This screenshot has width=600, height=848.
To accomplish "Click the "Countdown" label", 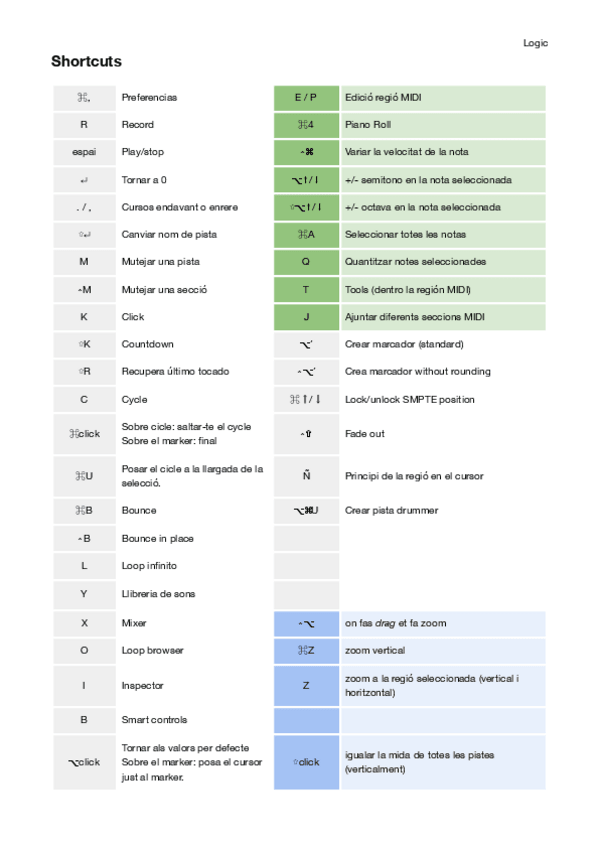I will click(x=147, y=344).
